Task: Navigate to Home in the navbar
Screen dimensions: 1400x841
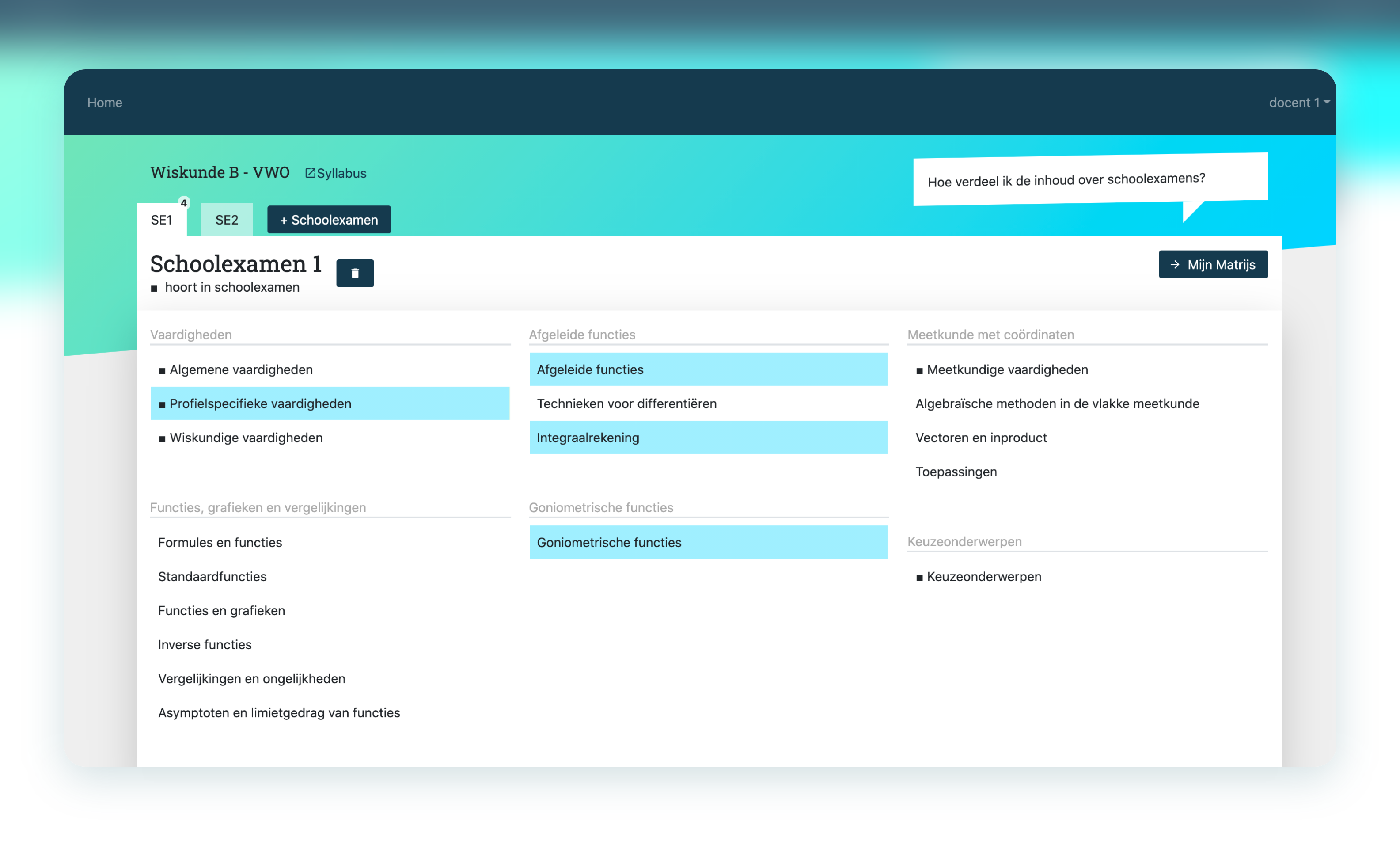Action: pos(105,103)
